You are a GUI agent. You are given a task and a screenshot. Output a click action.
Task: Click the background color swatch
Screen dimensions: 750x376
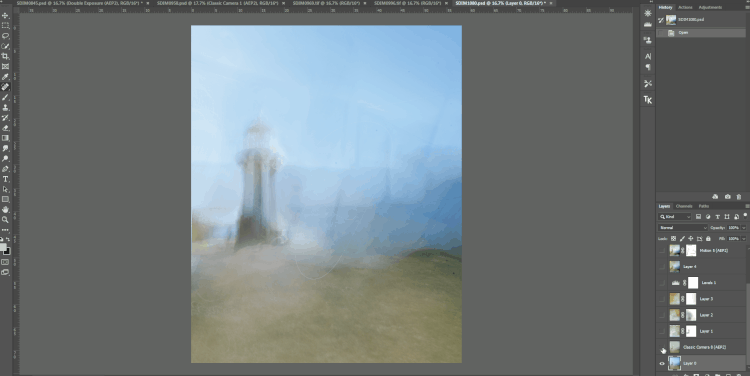click(x=7, y=252)
